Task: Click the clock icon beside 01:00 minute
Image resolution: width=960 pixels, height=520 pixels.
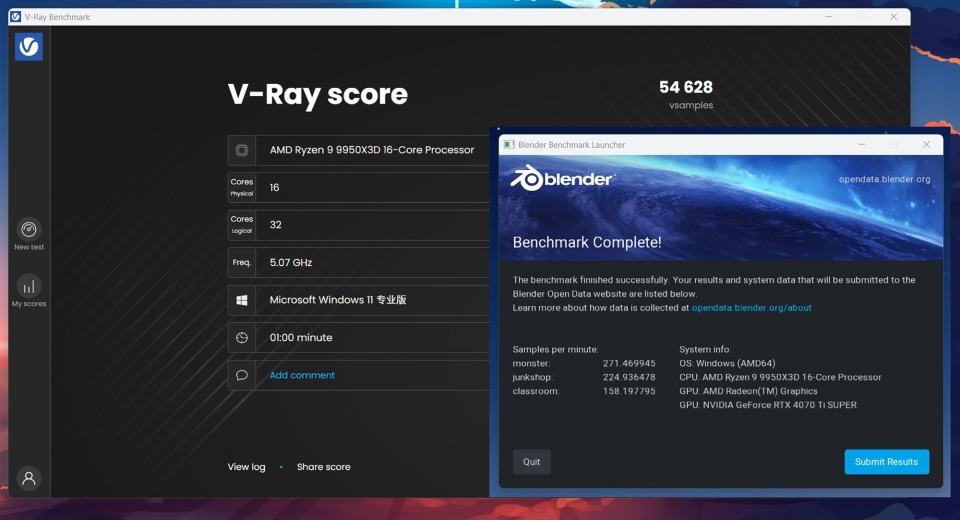Action: pos(242,337)
